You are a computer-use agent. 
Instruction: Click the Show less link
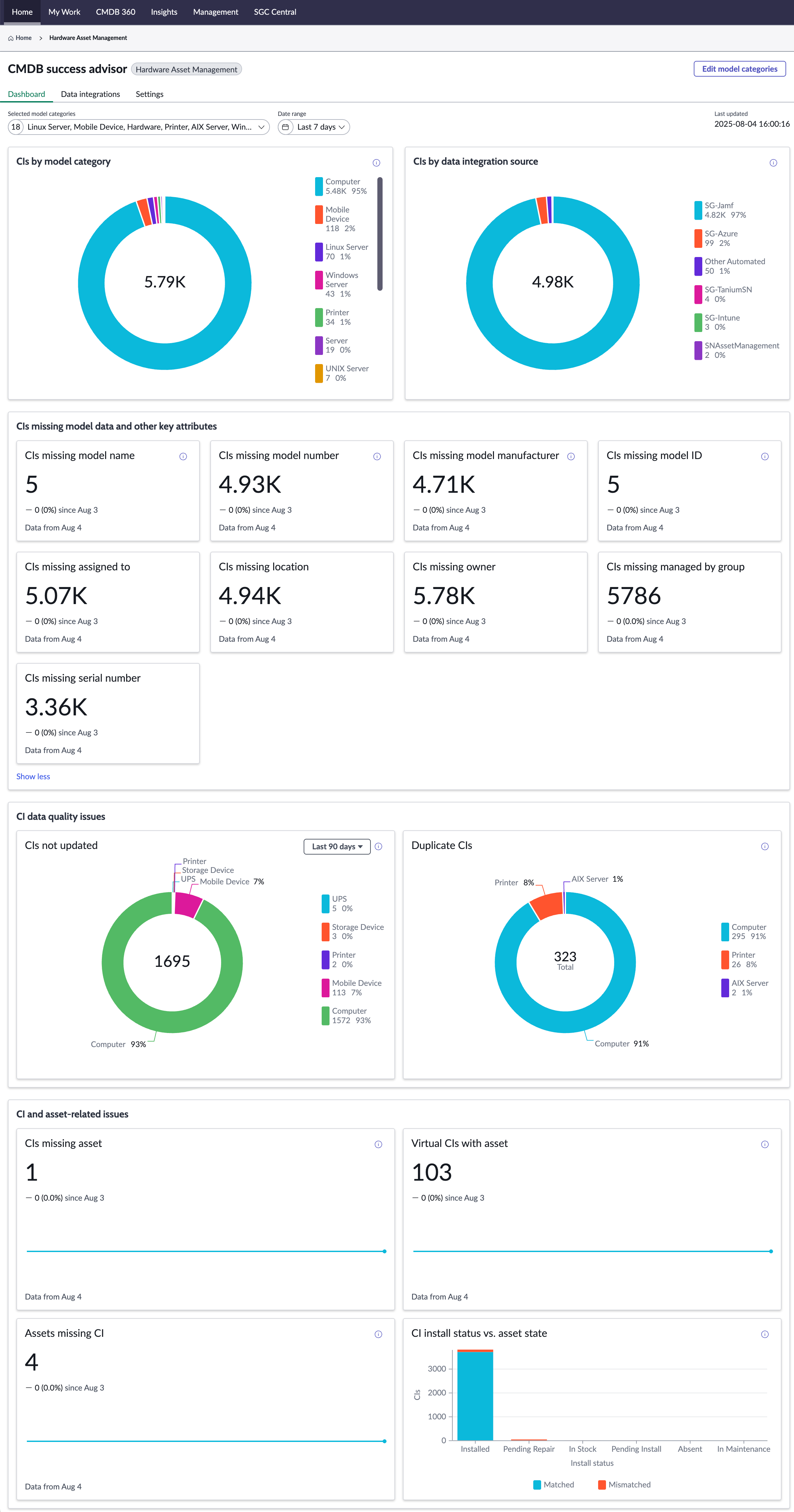pos(33,777)
